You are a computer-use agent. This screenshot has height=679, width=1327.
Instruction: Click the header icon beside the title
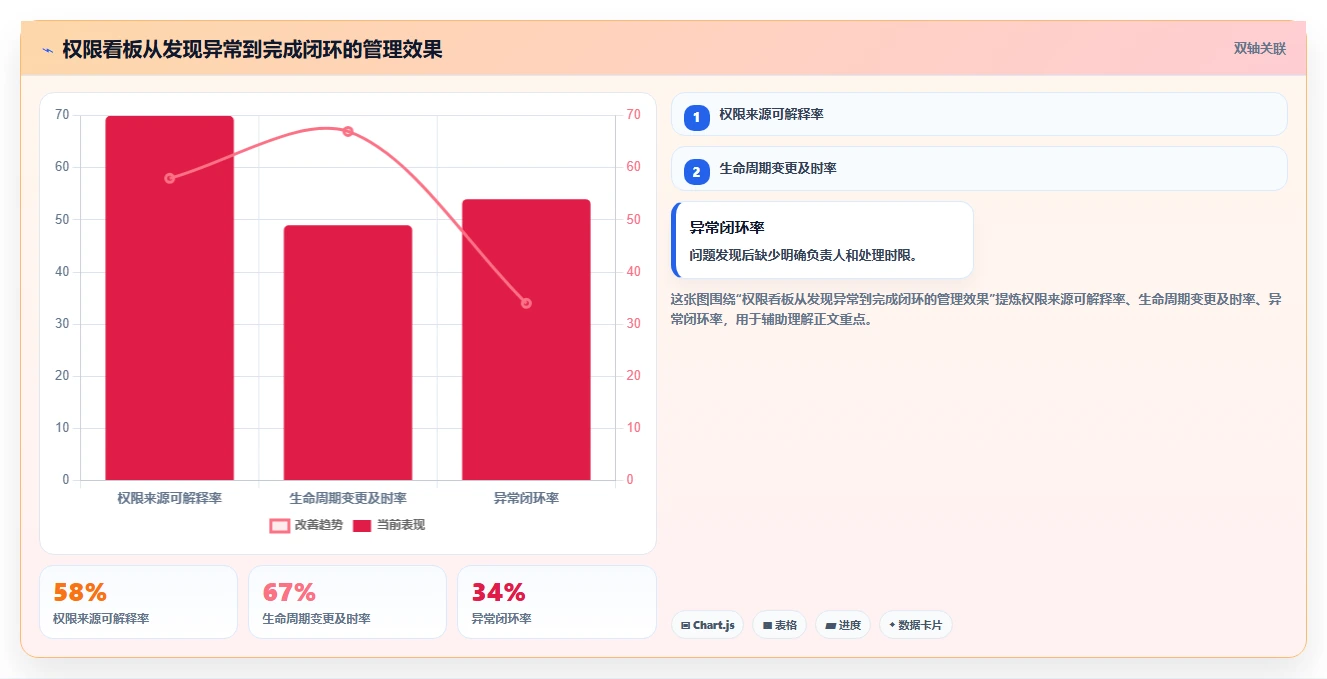pyautogui.click(x=47, y=50)
